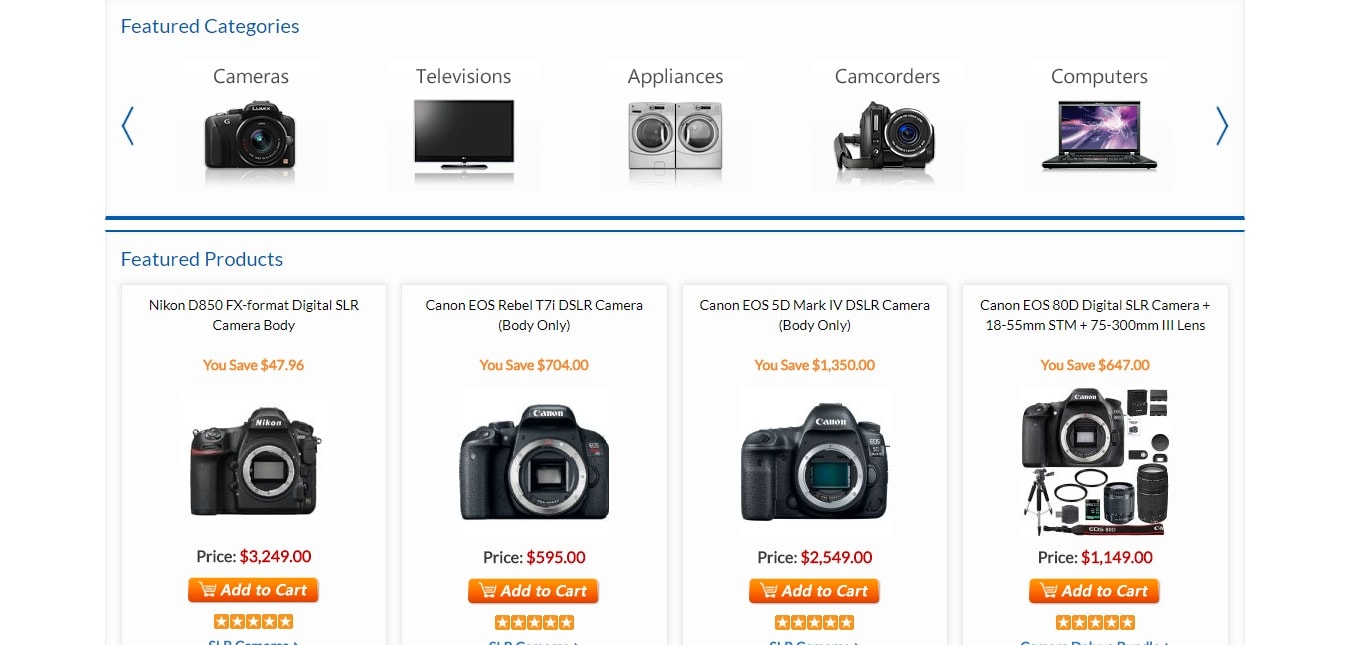Add the Canon EOS 5D Mark IV to cart
This screenshot has width=1349, height=645.
pos(814,591)
